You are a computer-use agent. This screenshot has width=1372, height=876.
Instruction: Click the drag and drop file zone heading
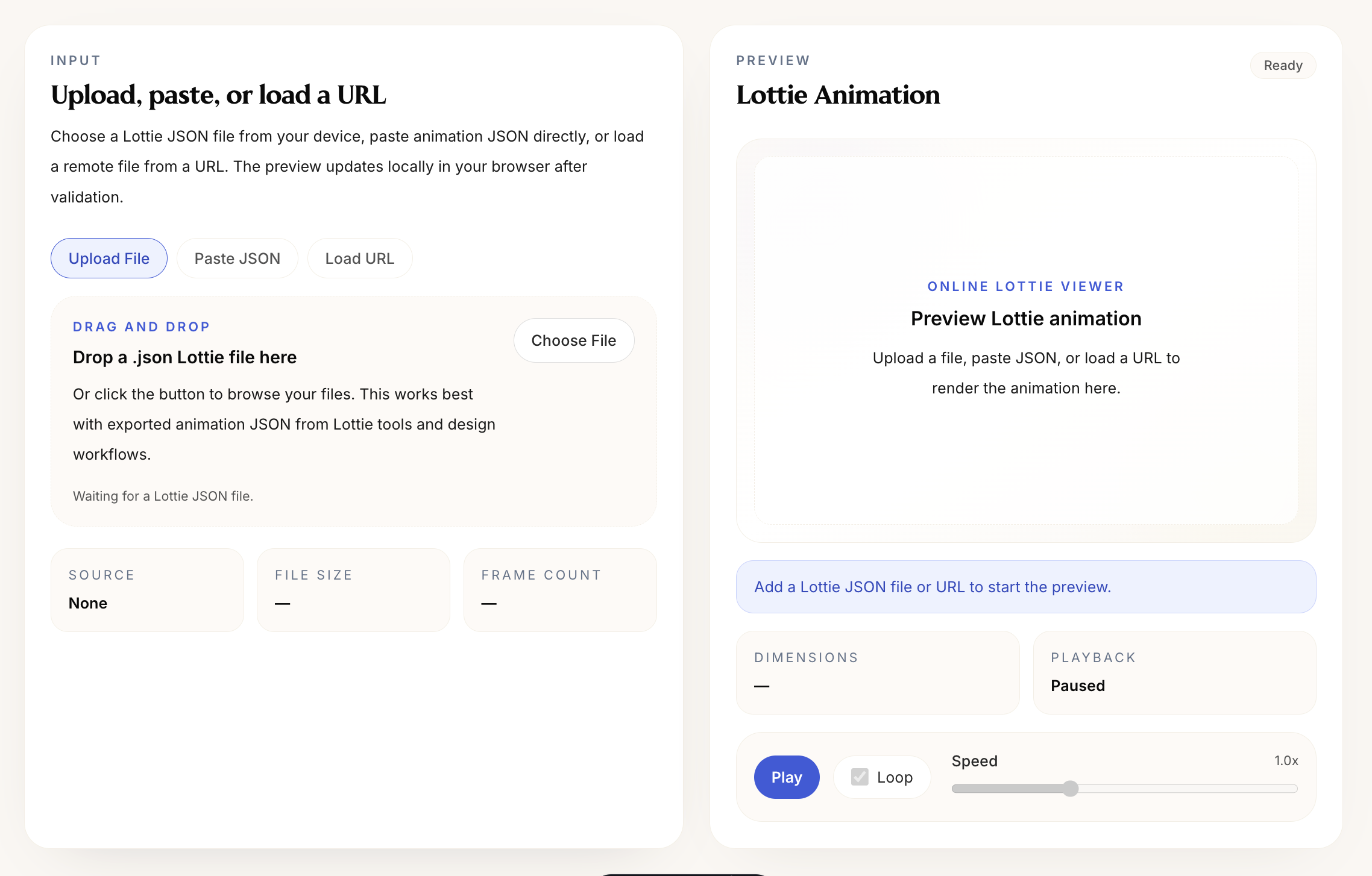184,357
